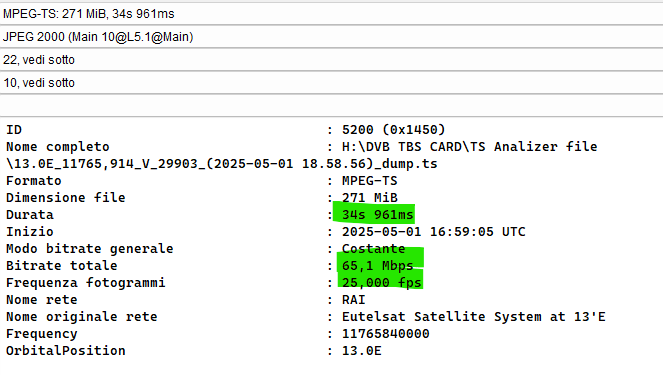Click the 'OrbitalPosition' label
This screenshot has width=663, height=375.
66,350
